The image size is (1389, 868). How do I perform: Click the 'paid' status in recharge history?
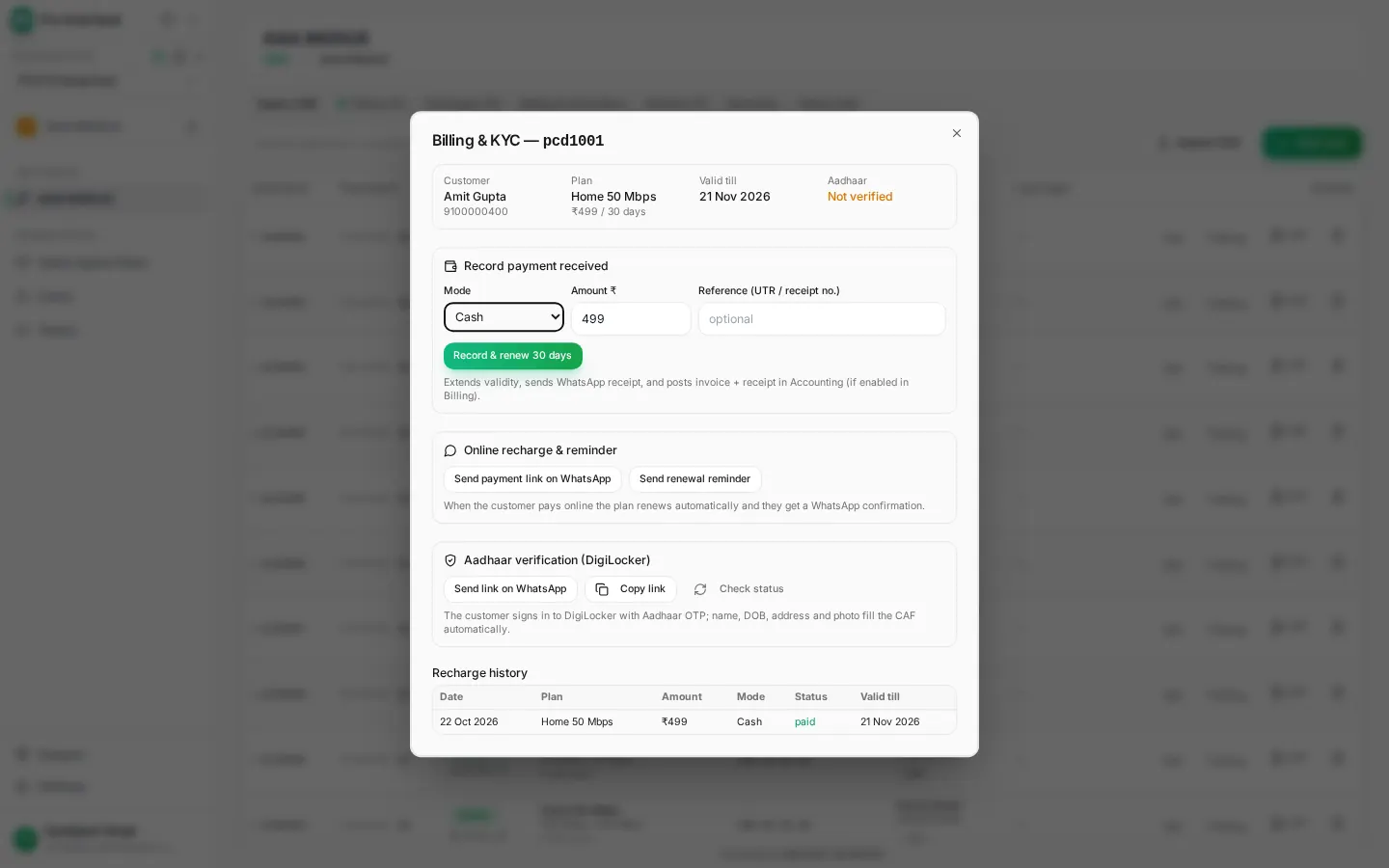(x=804, y=722)
